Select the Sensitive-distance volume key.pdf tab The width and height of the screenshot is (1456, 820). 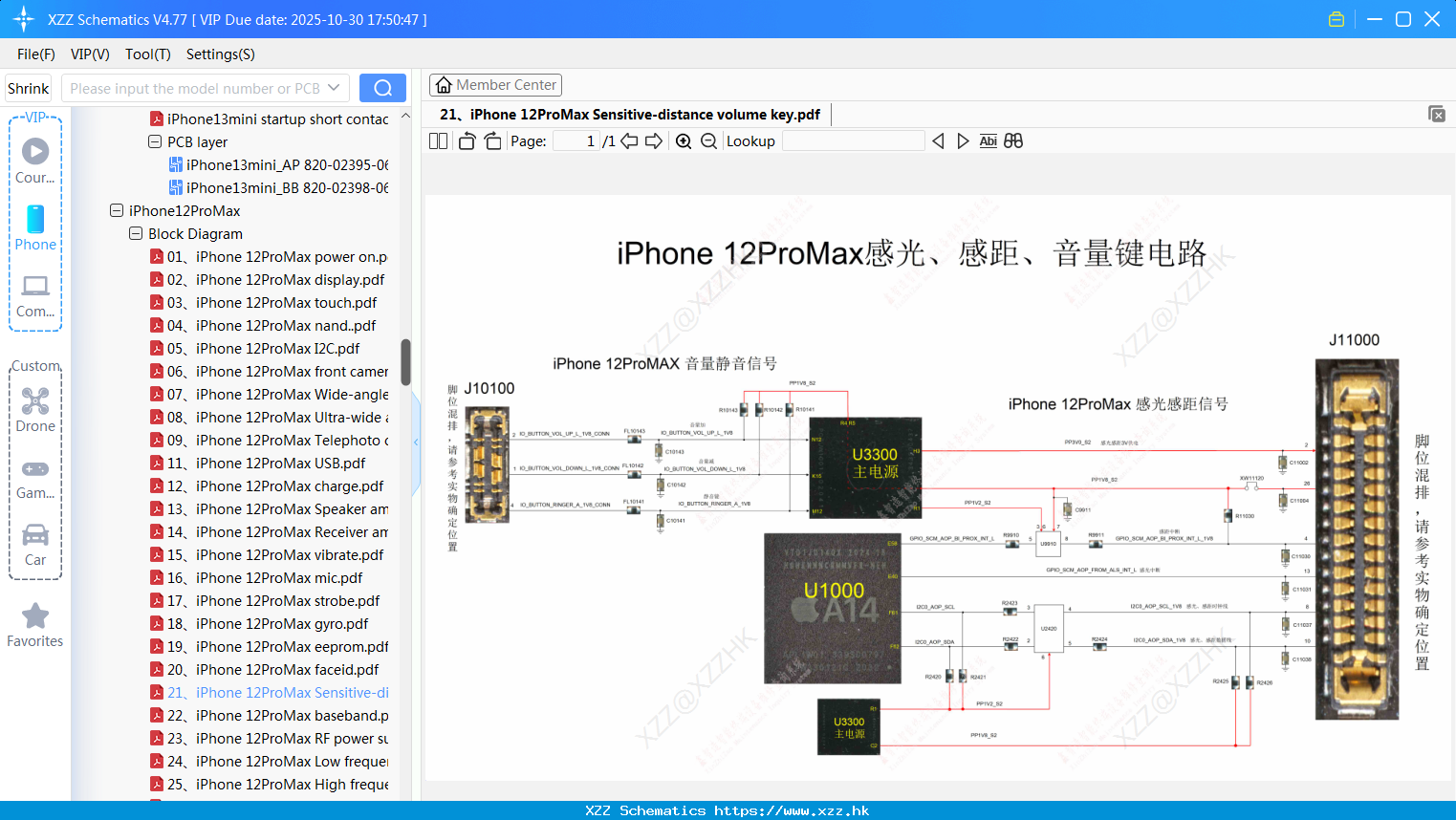pos(630,114)
